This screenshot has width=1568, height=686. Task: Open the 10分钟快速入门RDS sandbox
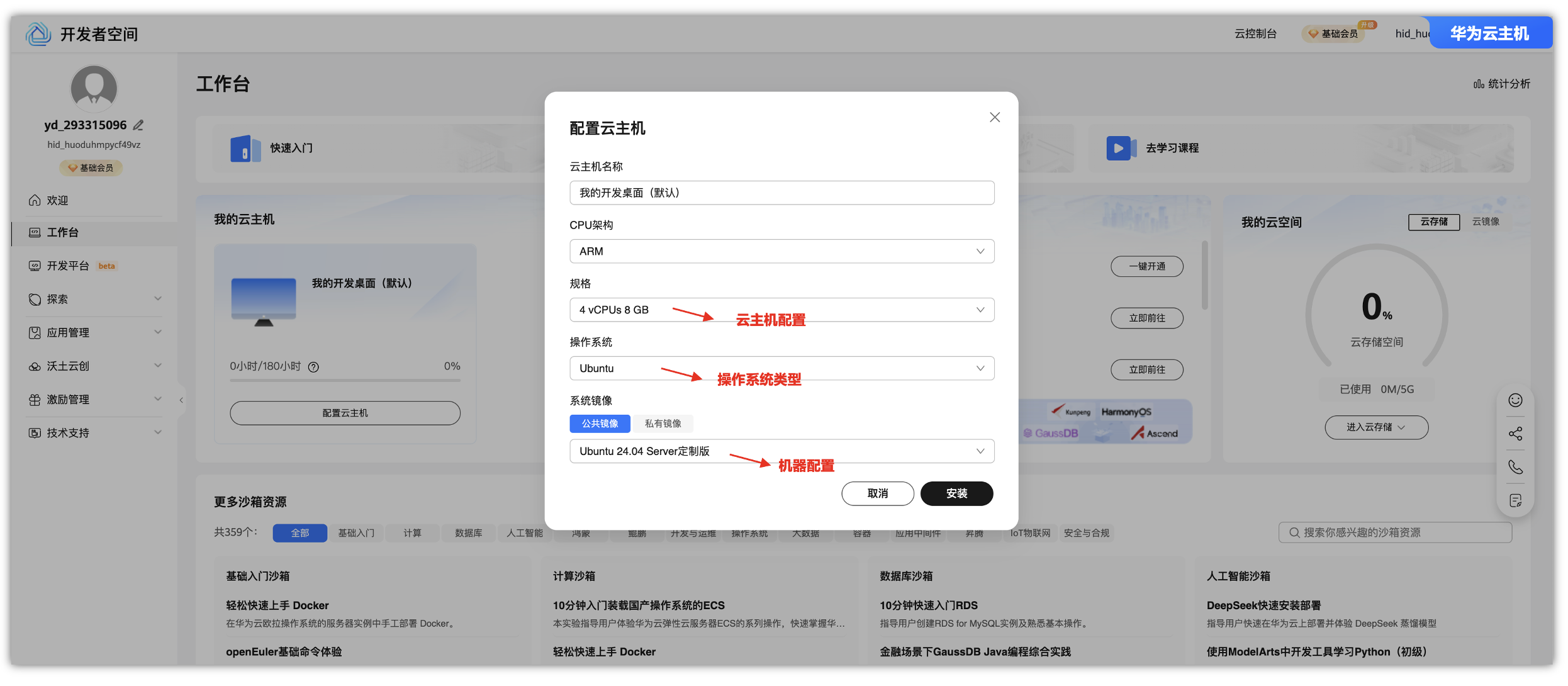click(929, 605)
